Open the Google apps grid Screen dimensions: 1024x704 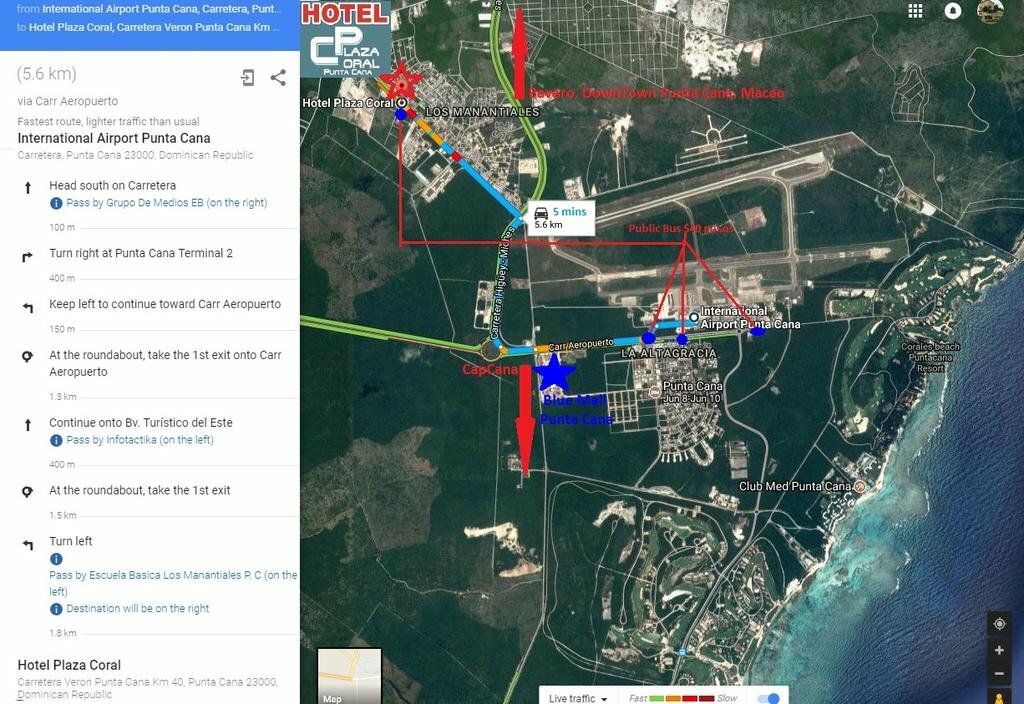pos(915,11)
